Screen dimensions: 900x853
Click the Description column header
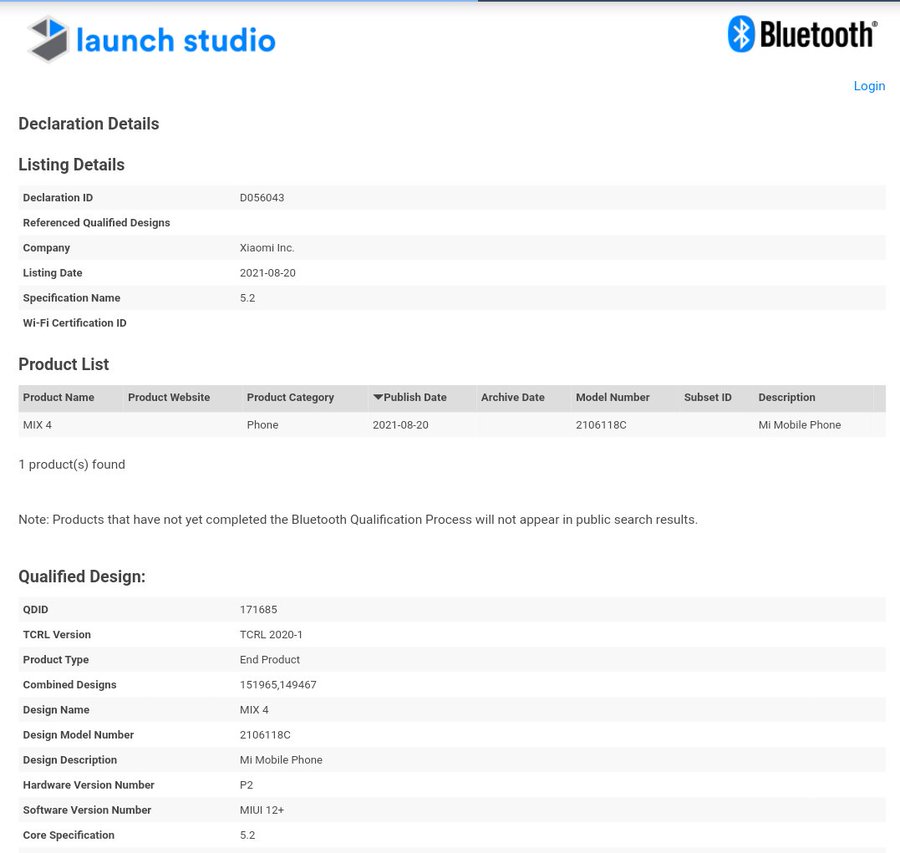786,397
